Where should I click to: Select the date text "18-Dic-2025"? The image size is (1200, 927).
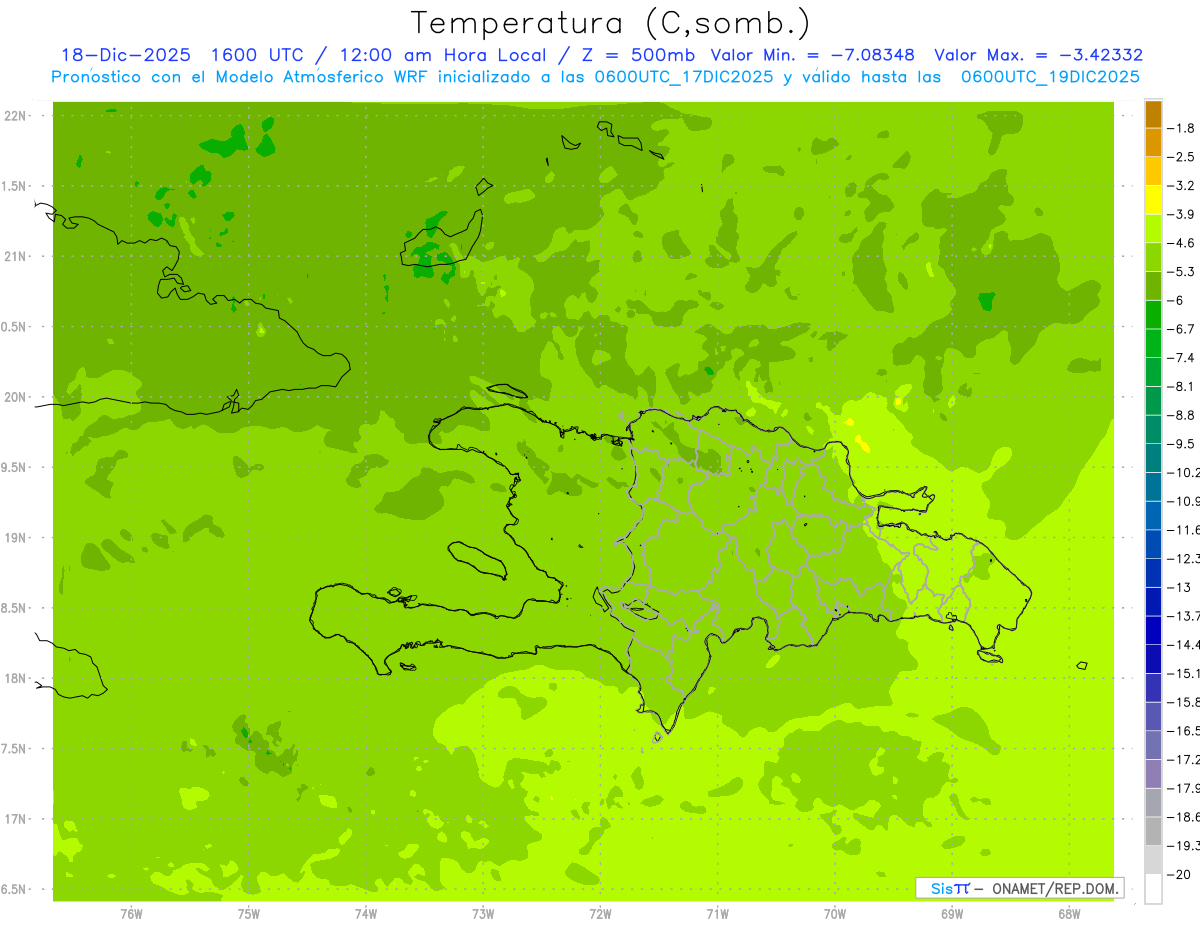125,55
